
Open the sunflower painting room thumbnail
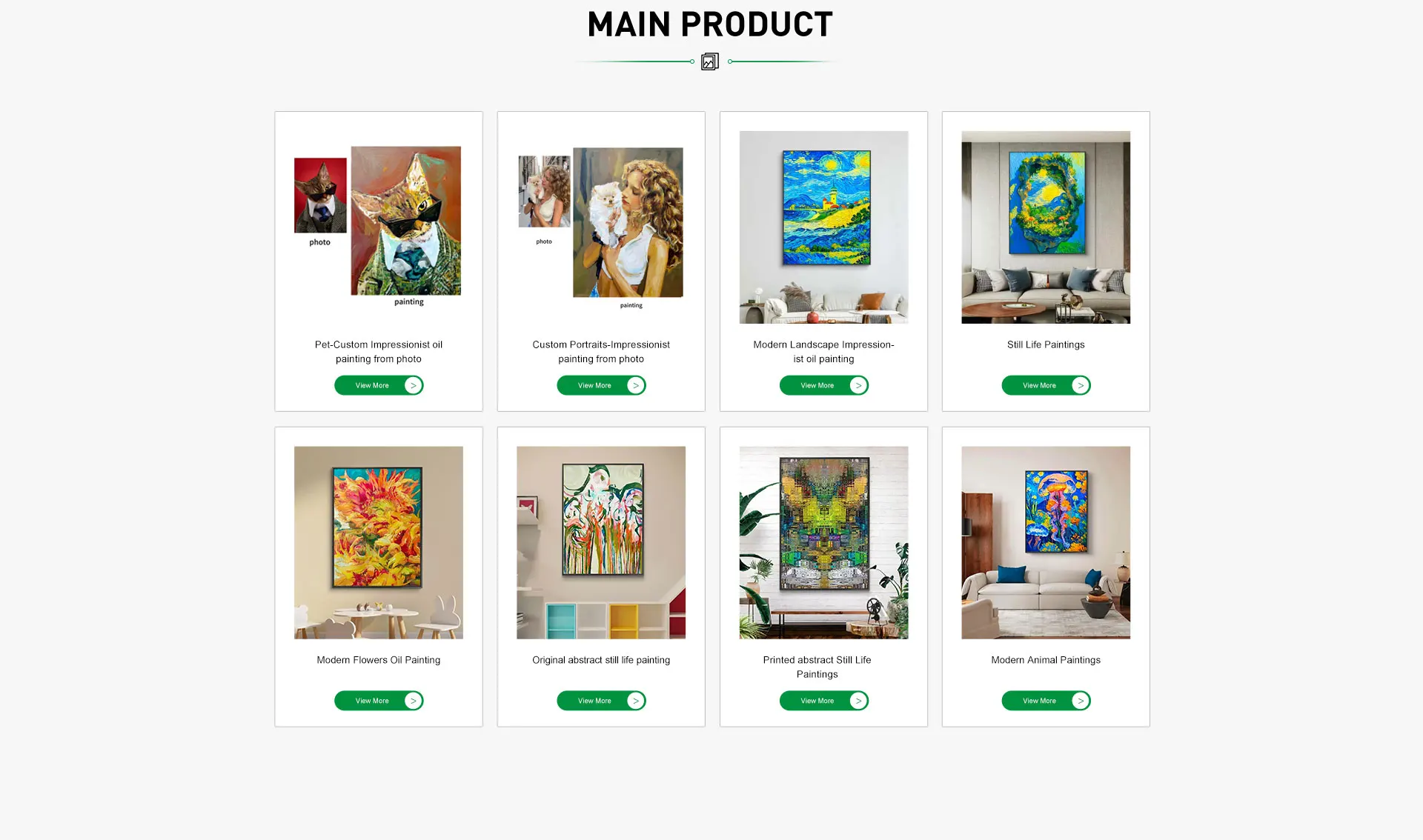coord(378,542)
